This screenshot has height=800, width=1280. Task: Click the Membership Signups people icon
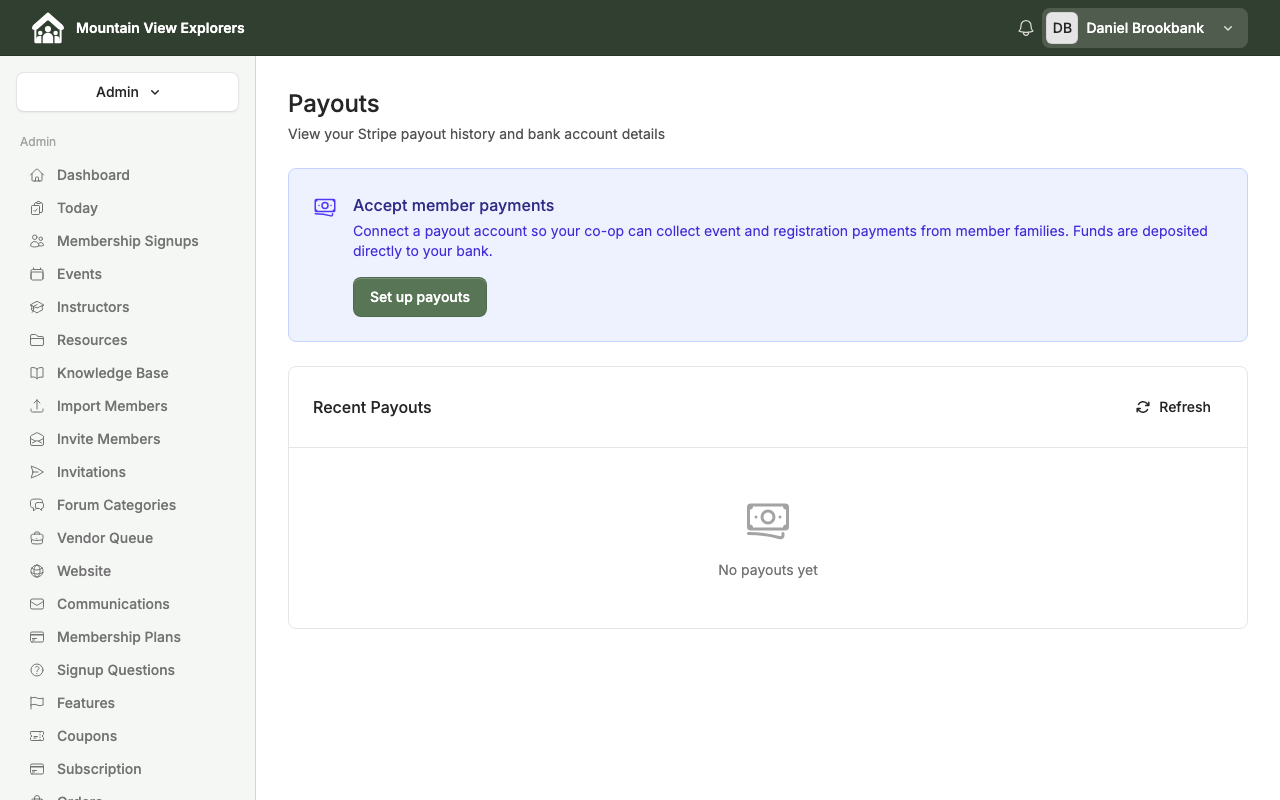37,241
